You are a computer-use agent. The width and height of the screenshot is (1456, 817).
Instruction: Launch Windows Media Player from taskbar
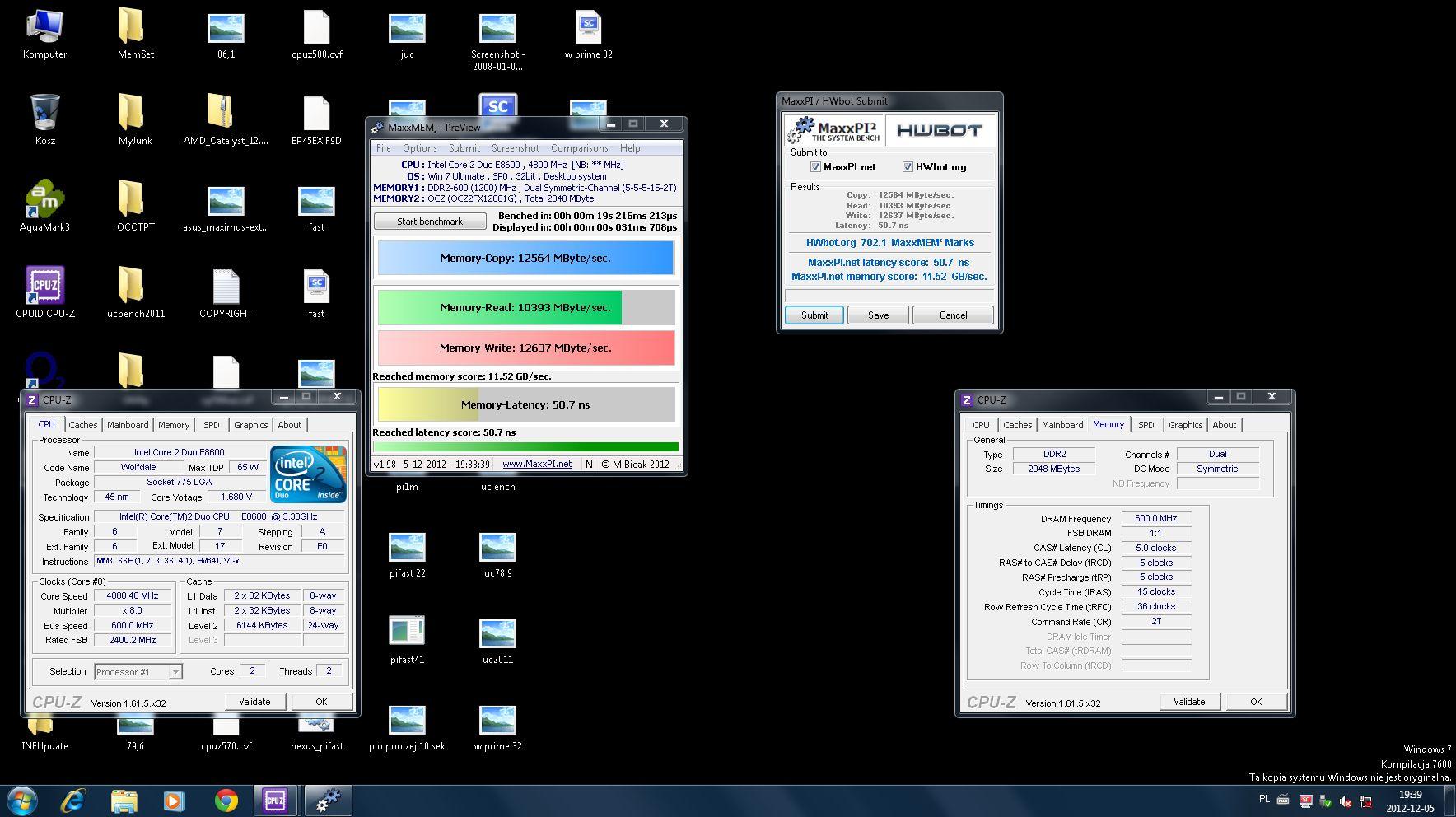174,800
